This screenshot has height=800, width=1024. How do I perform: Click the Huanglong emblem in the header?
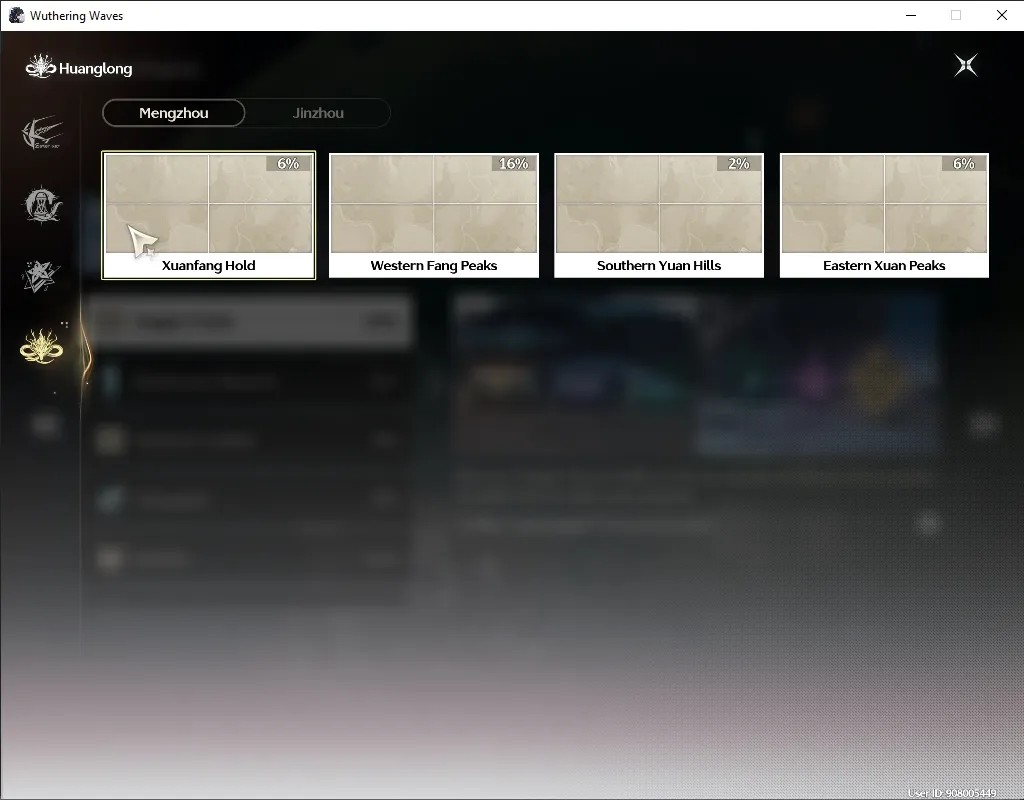[40, 67]
